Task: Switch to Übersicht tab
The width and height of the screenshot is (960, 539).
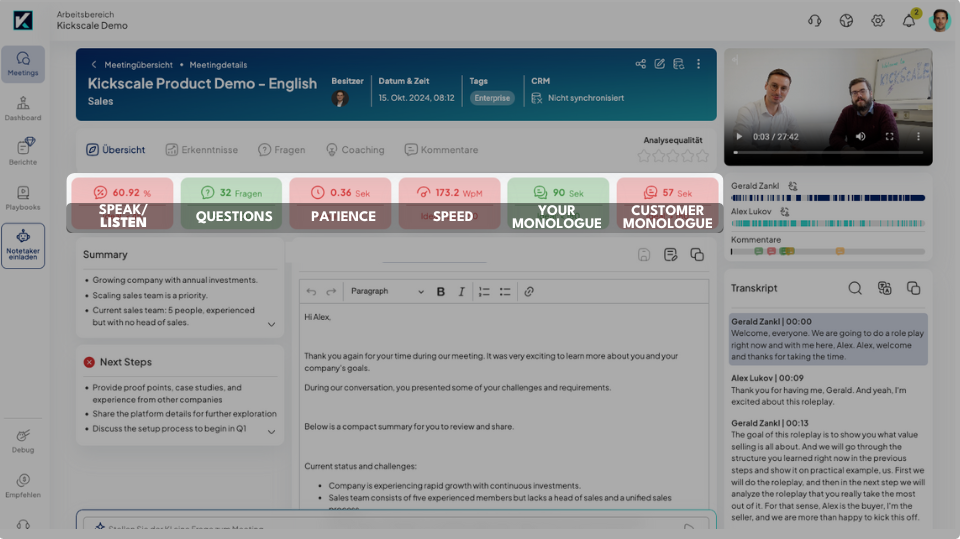Action: coord(116,149)
